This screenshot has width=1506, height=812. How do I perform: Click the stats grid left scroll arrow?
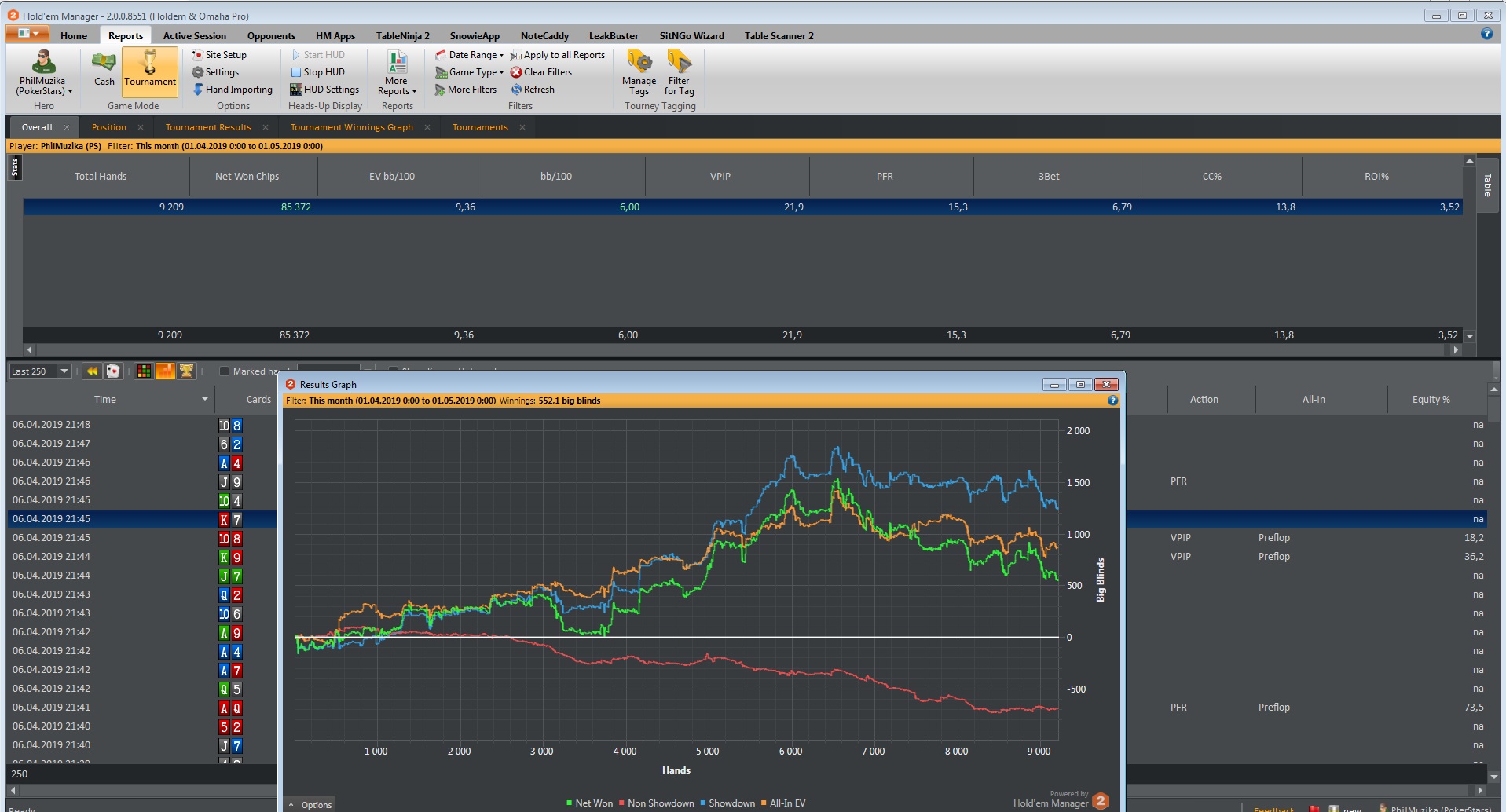point(30,350)
